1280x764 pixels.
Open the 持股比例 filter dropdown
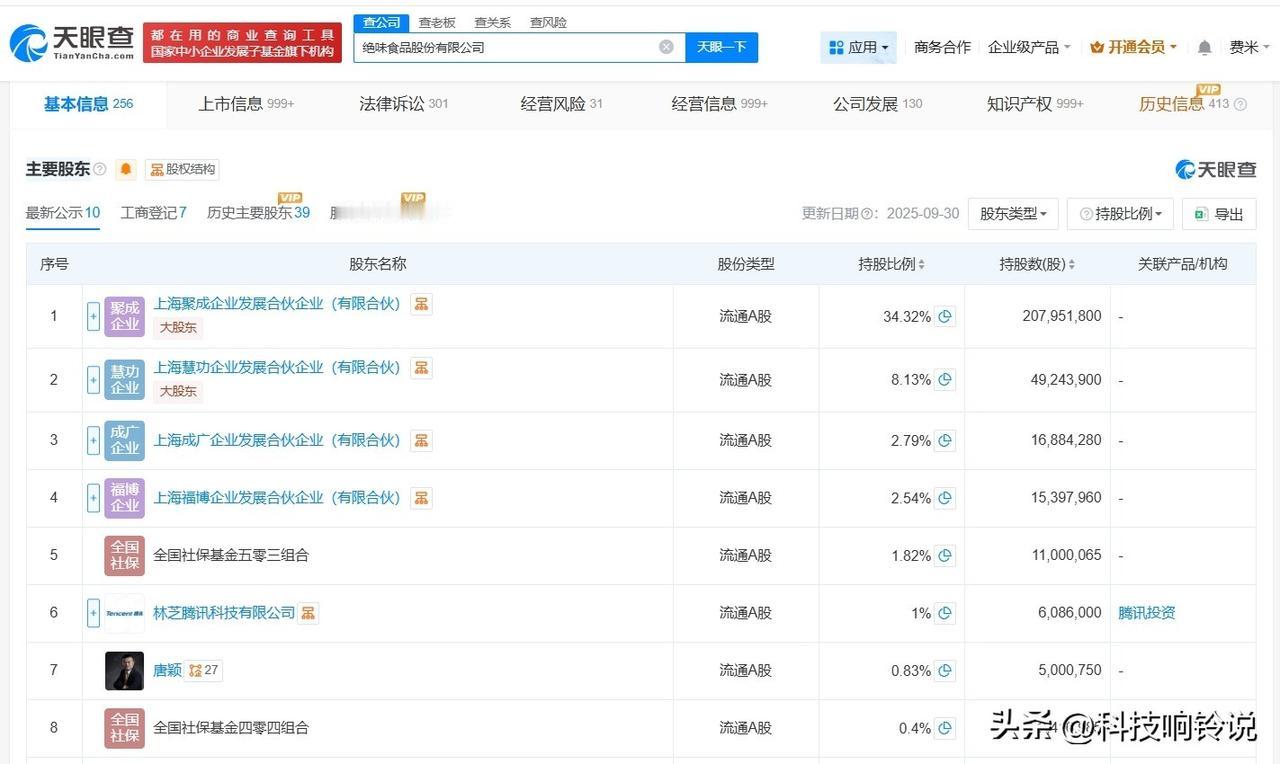(x=1120, y=214)
